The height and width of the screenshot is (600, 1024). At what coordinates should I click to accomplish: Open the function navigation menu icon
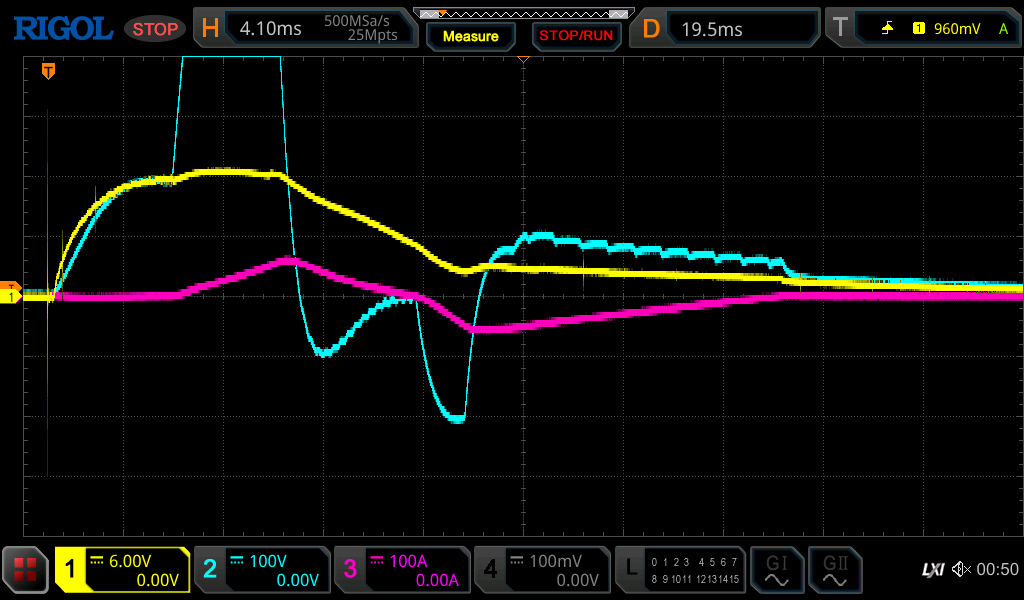click(26, 569)
